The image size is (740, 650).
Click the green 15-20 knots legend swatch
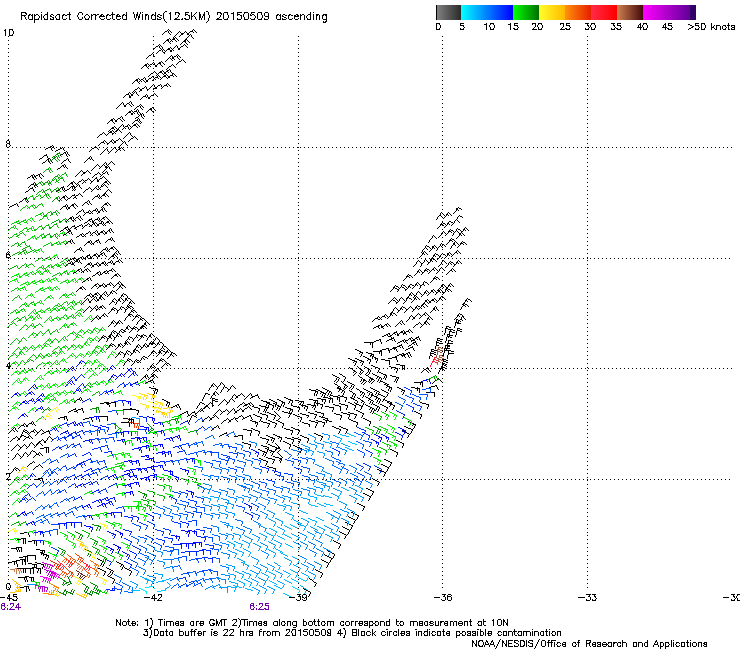526,12
